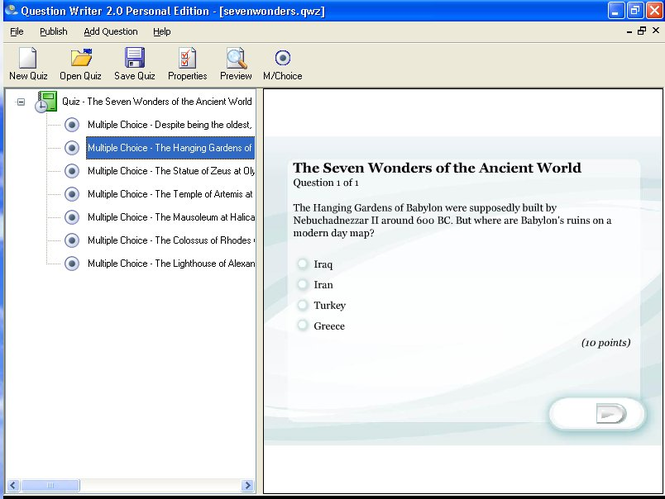The image size is (665, 499).
Task: Minimize the inner document window
Action: point(629,31)
